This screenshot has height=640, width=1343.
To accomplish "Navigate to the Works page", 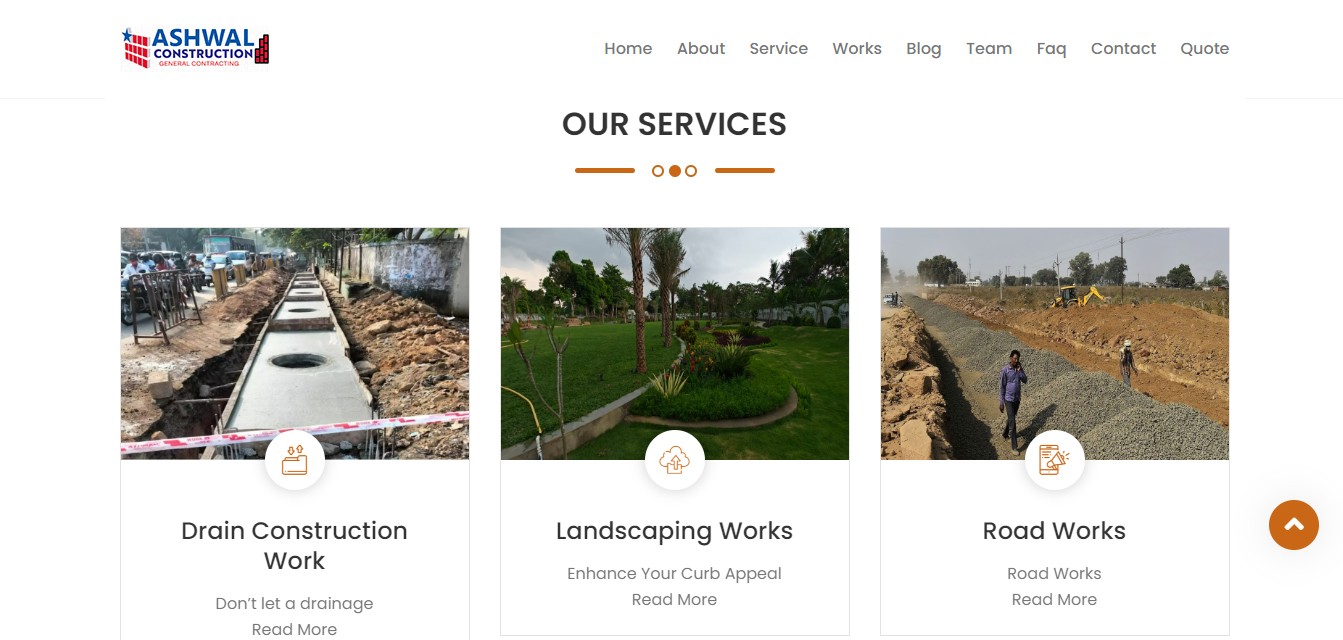I will tap(857, 48).
